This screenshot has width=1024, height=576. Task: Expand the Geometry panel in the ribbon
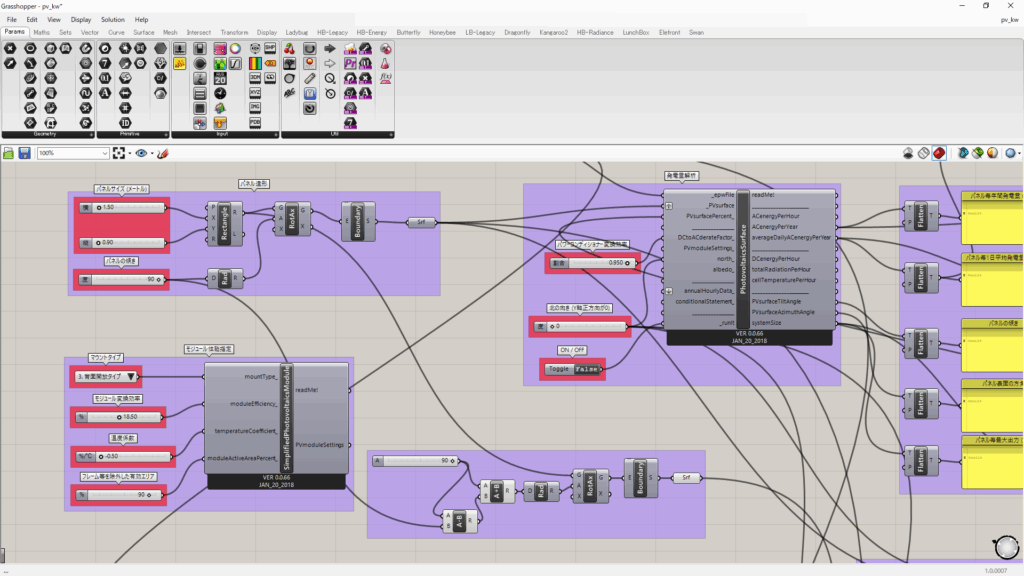[91, 133]
